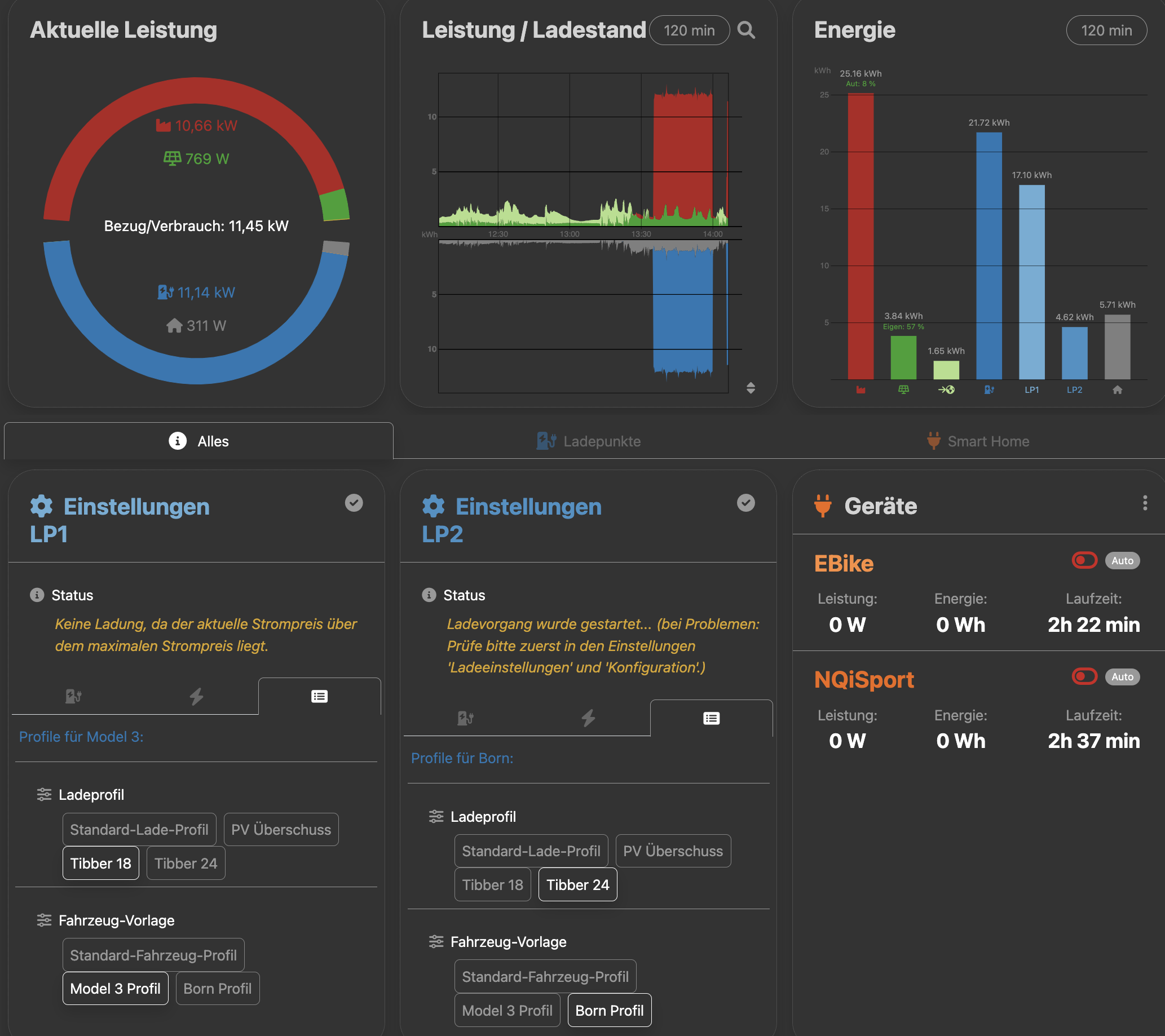Viewport: 1165px width, 1036px height.
Task: Open LP2 lightning bolt icon tab
Action: [588, 718]
